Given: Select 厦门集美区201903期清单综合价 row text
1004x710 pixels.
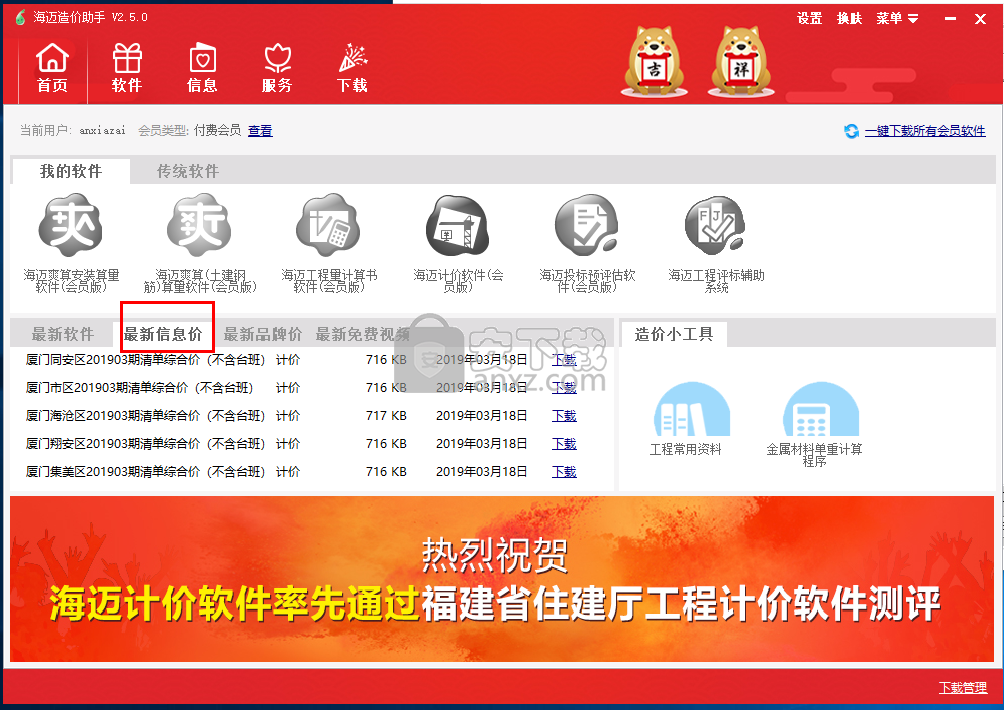Looking at the screenshot, I should coord(145,472).
